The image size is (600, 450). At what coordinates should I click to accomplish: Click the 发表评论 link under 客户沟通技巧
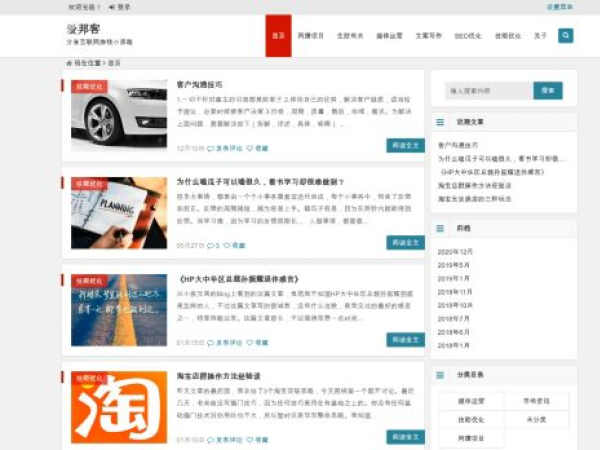(x=229, y=148)
